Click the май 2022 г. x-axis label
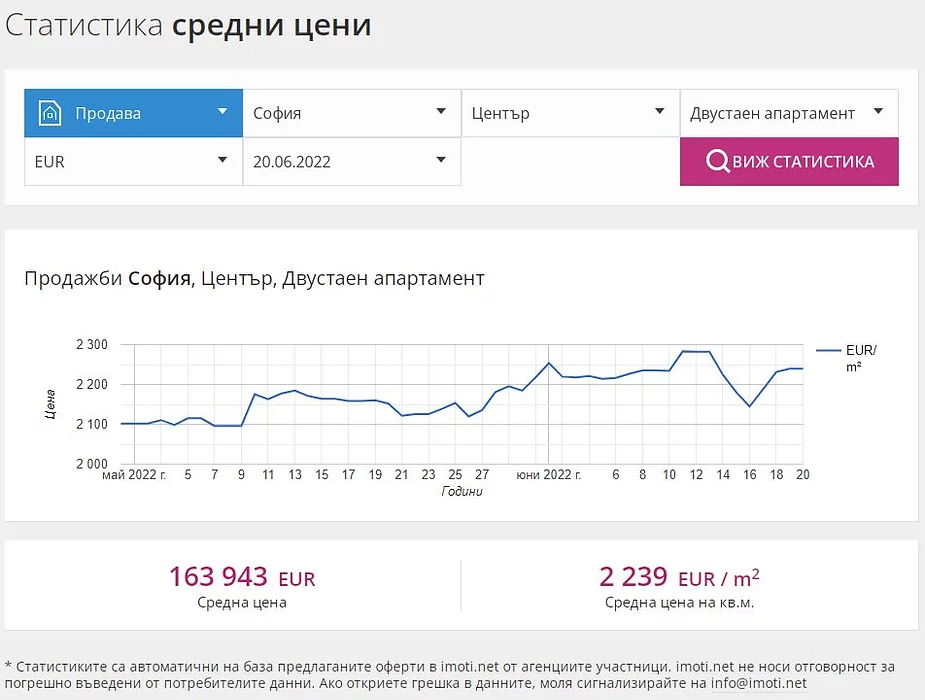 pos(135,475)
